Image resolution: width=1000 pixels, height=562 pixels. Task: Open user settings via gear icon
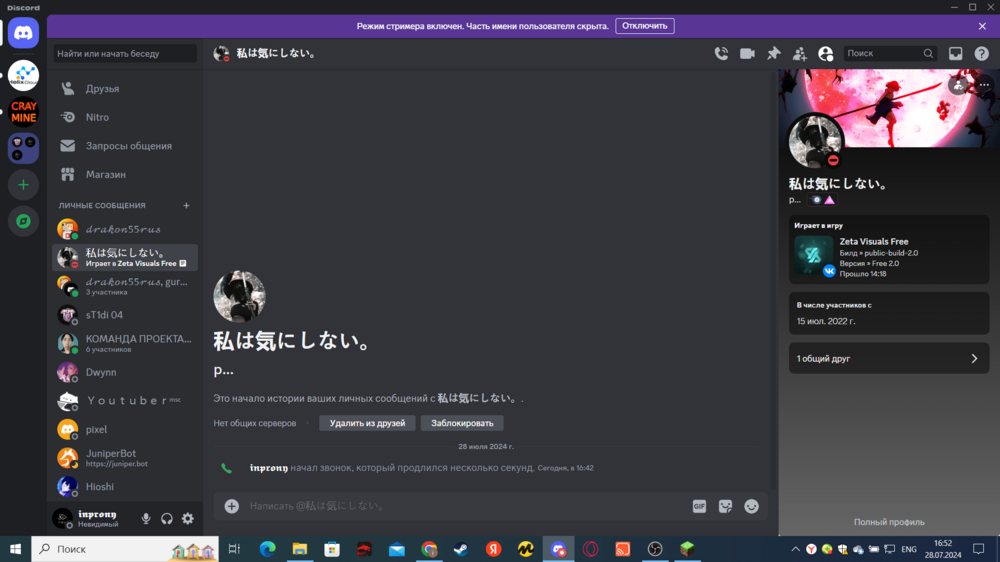click(188, 519)
